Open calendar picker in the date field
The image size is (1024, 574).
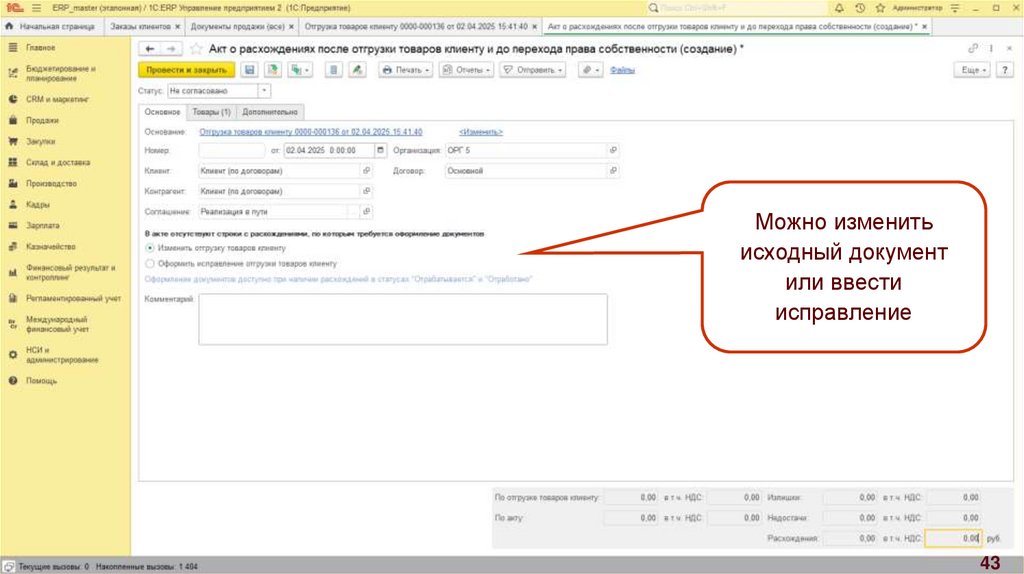pyautogui.click(x=380, y=151)
